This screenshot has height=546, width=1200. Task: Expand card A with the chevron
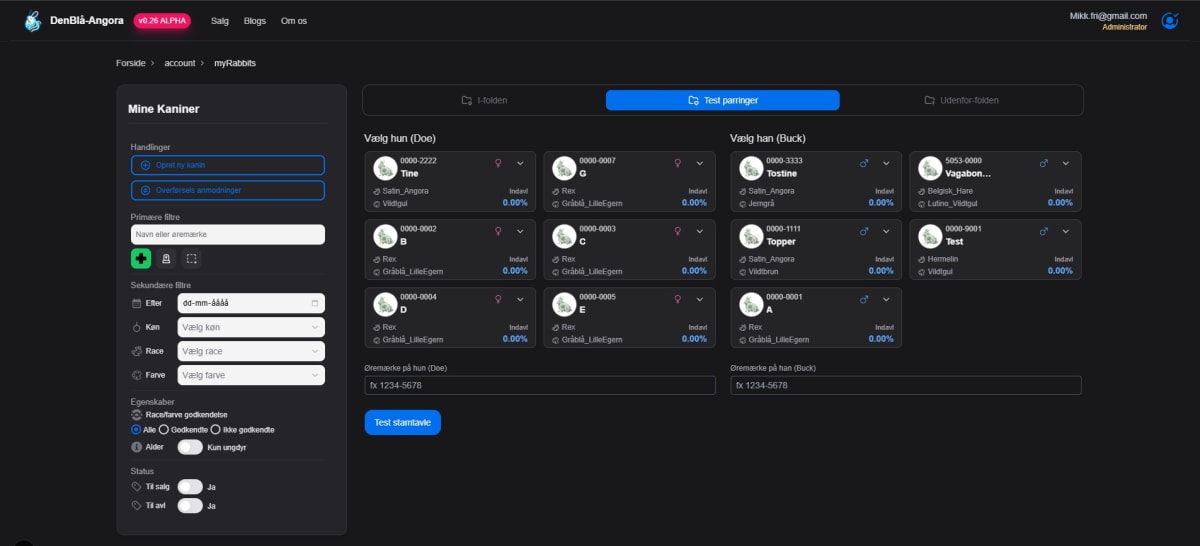click(886, 299)
